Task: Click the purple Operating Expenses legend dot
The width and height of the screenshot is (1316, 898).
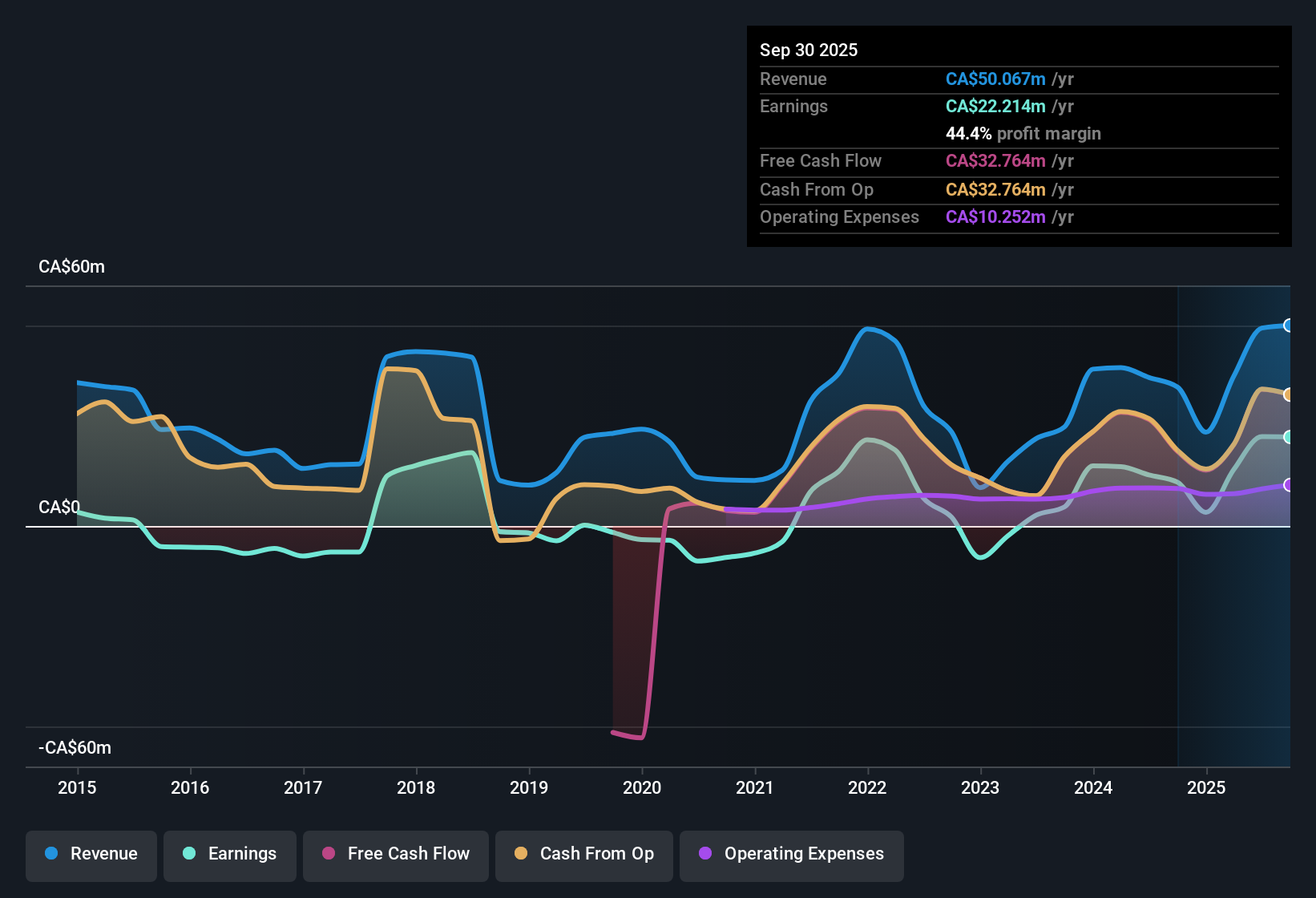Action: (x=705, y=854)
